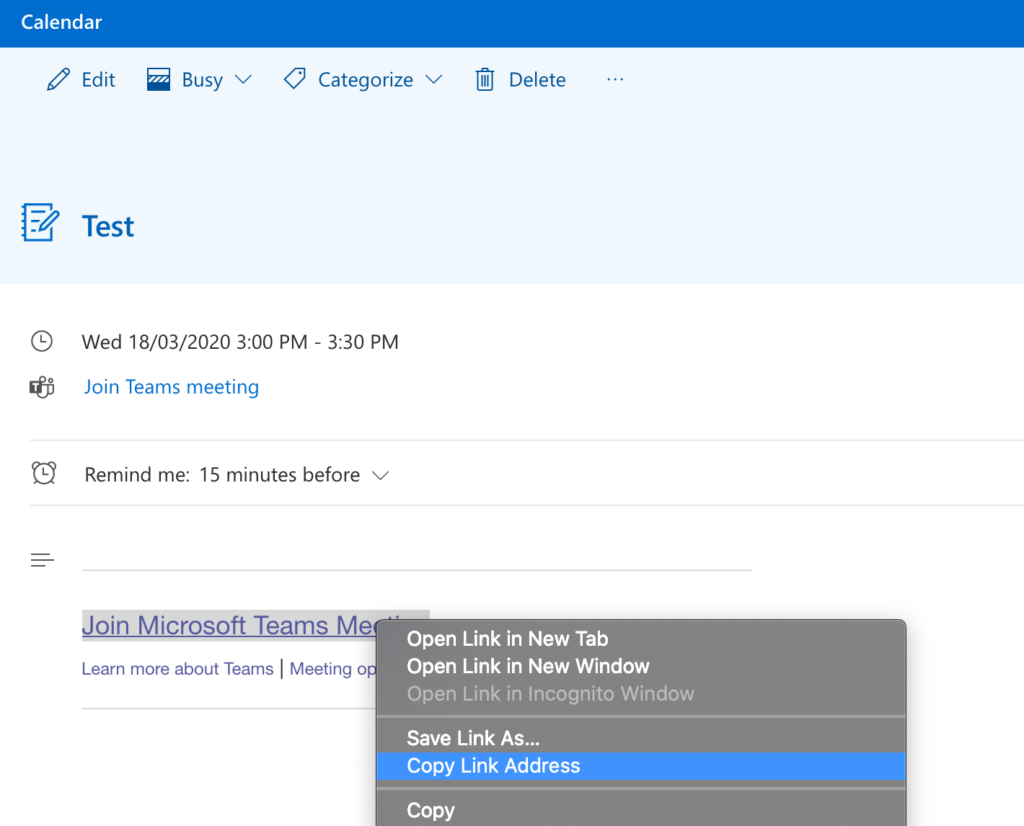Choose Open Link in New Window
1024x826 pixels.
click(641, 666)
